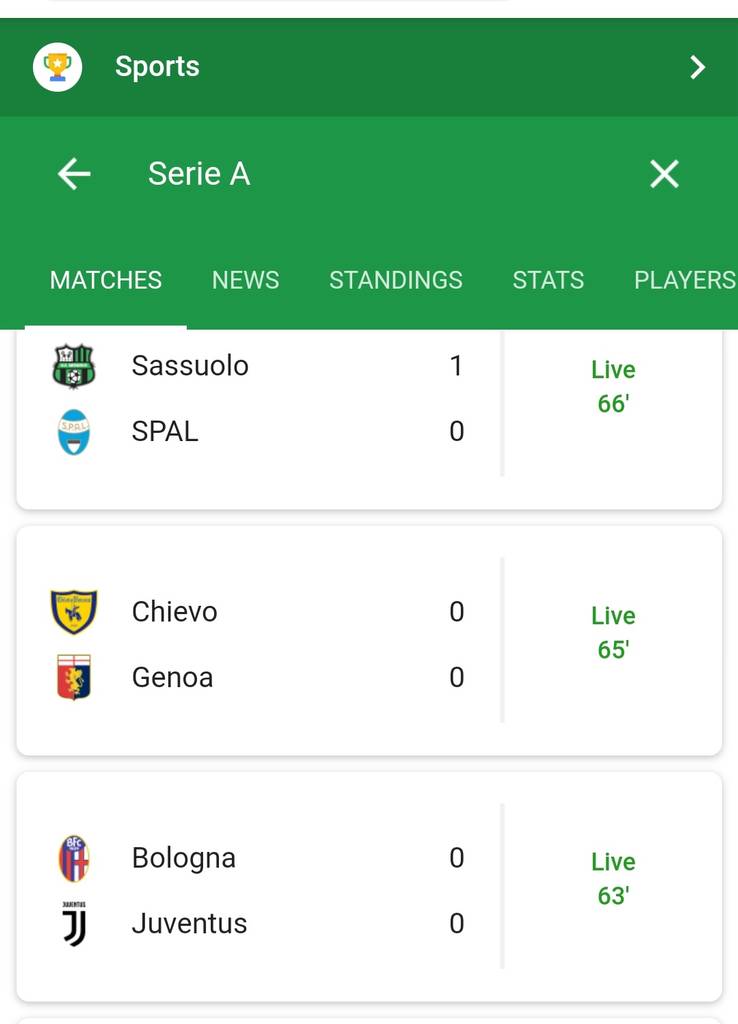Screen dimensions: 738x1024
Task: Go back using the left arrow
Action: coord(74,174)
